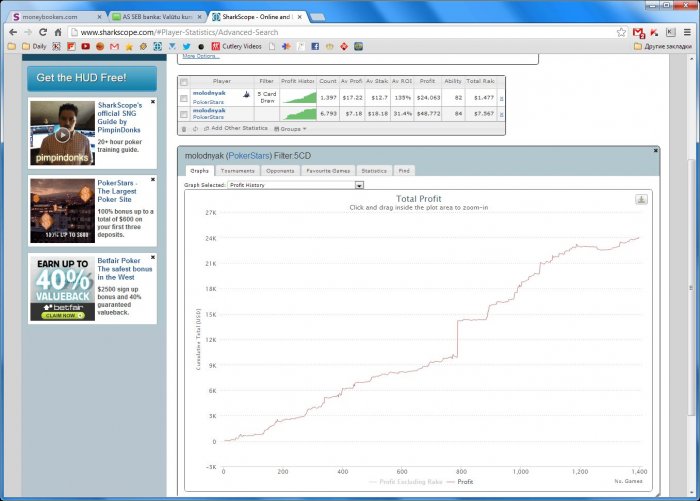The width and height of the screenshot is (700, 501).
Task: Close the player statistics panel
Action: coord(655,150)
